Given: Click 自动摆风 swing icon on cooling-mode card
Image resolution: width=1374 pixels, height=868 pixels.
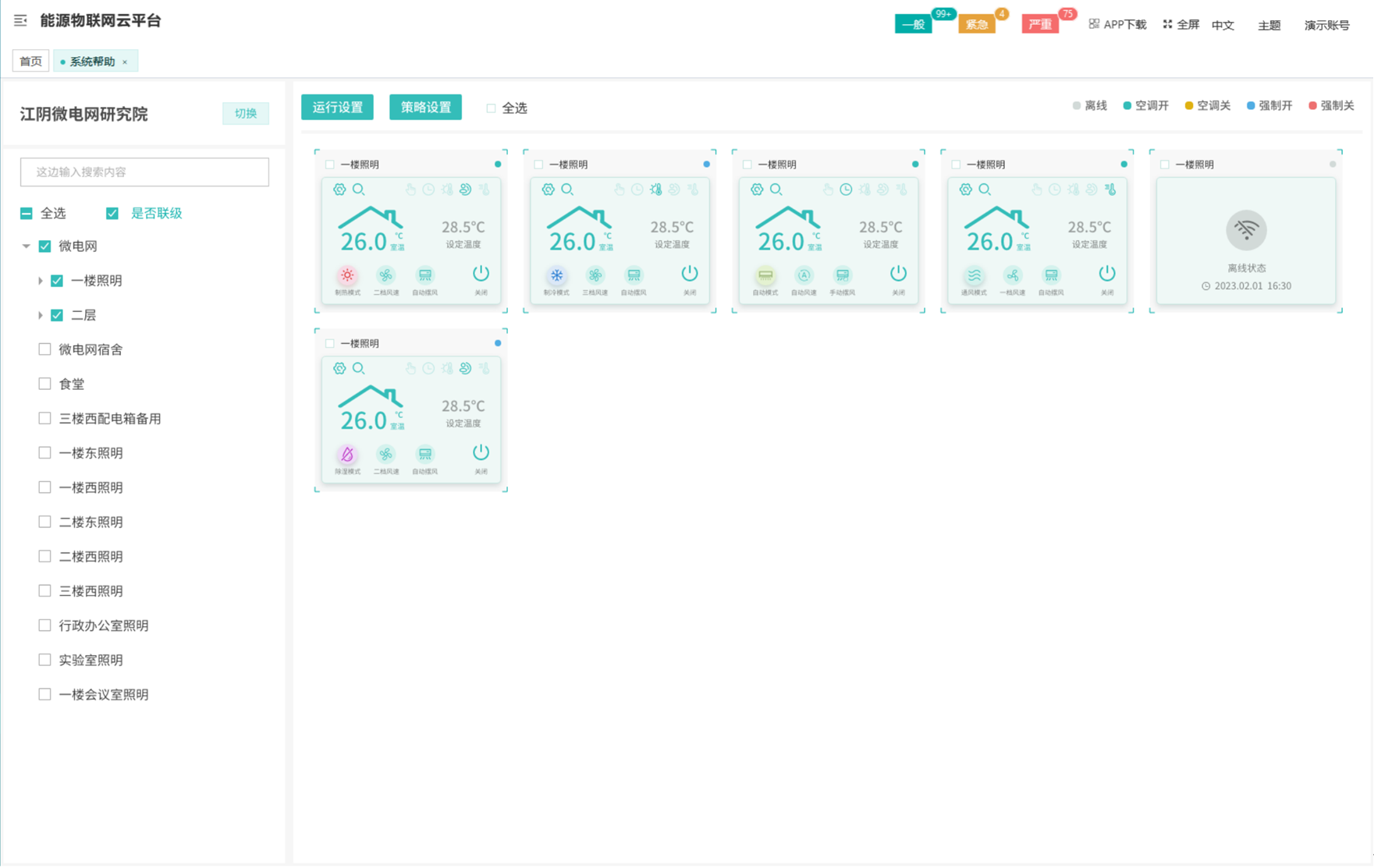Looking at the screenshot, I should pyautogui.click(x=634, y=275).
